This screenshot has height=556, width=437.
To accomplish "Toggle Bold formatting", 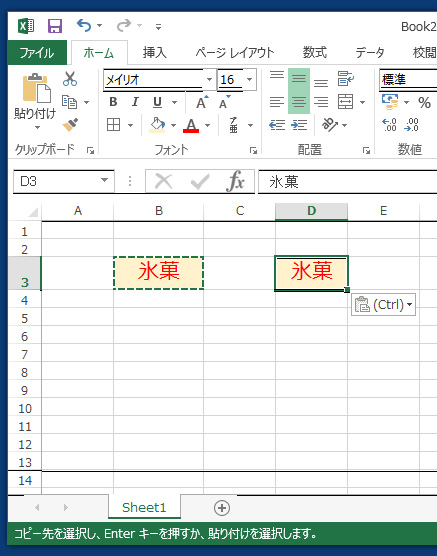I will pyautogui.click(x=113, y=102).
